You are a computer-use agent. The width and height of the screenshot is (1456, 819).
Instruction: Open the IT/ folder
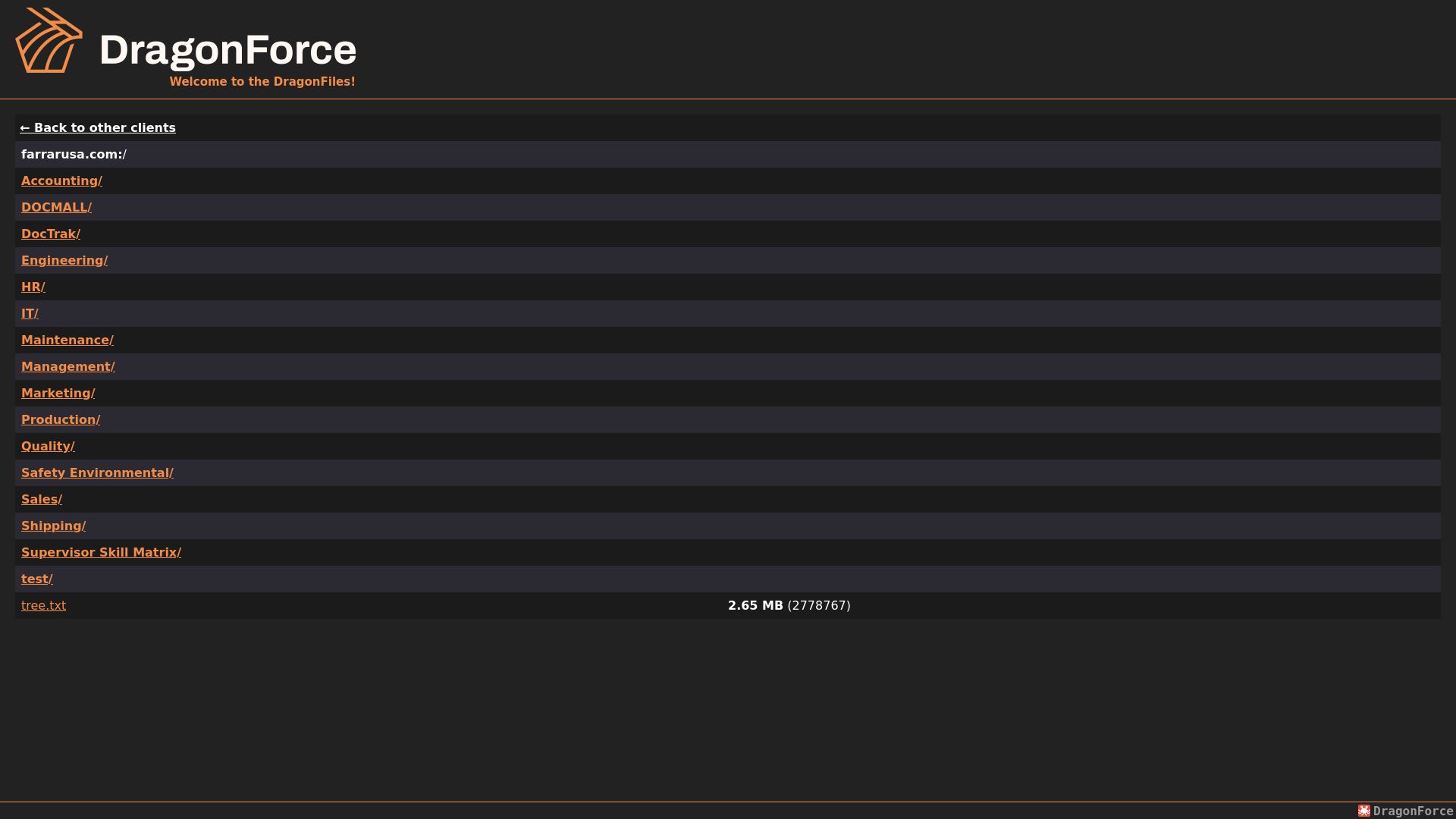(30, 313)
